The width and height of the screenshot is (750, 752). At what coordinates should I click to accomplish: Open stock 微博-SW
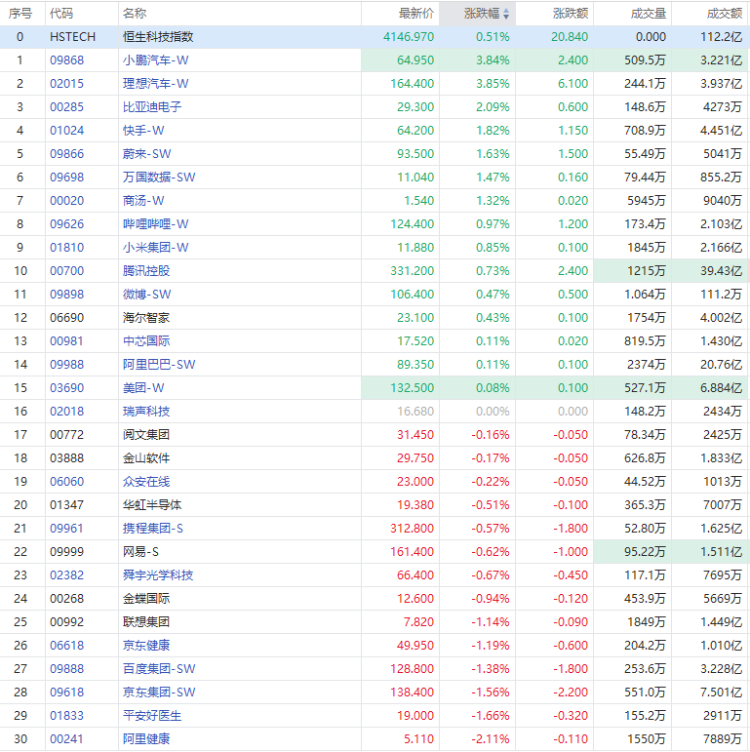point(147,294)
